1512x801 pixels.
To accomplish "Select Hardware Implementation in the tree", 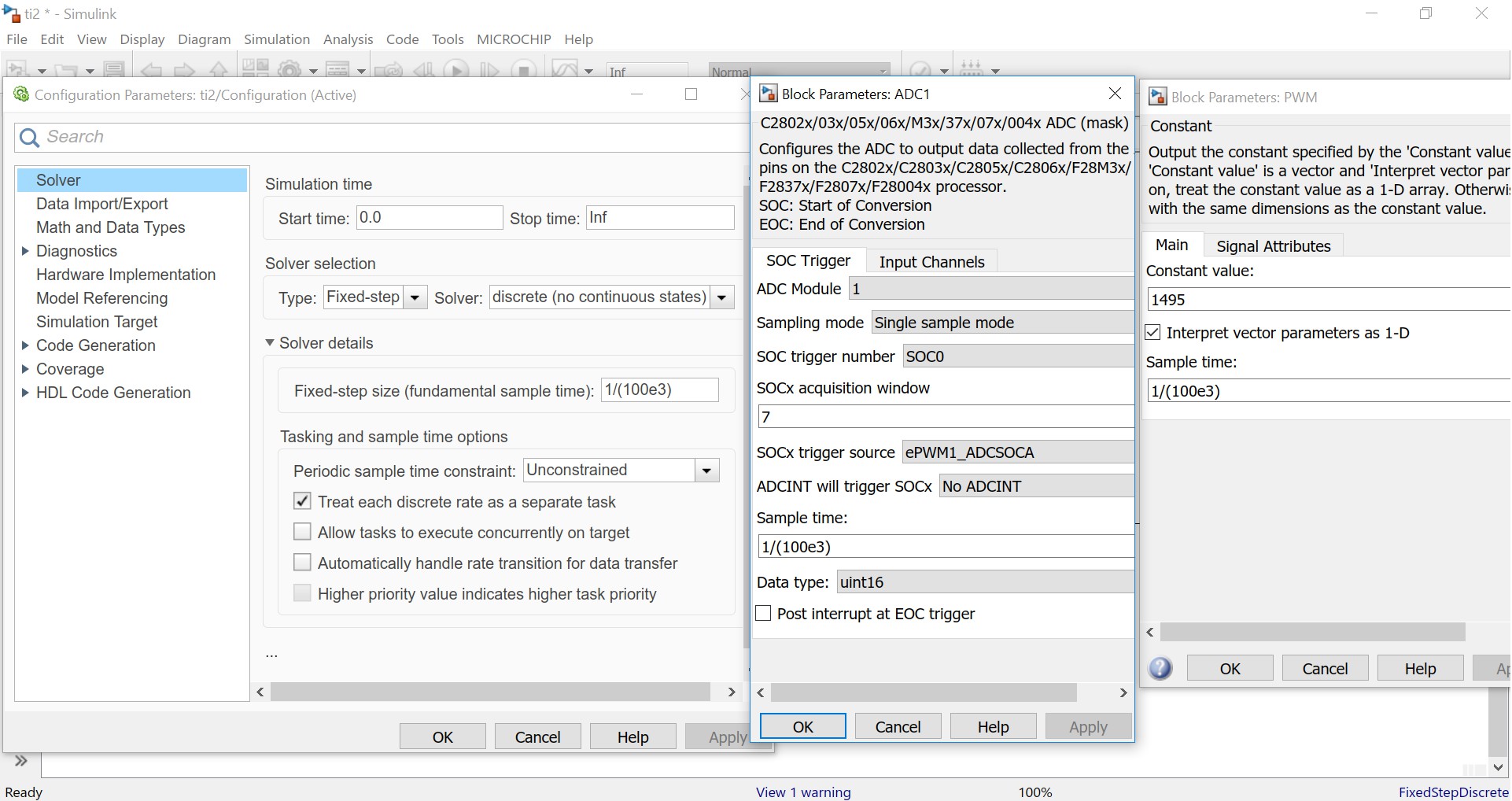I will point(126,275).
